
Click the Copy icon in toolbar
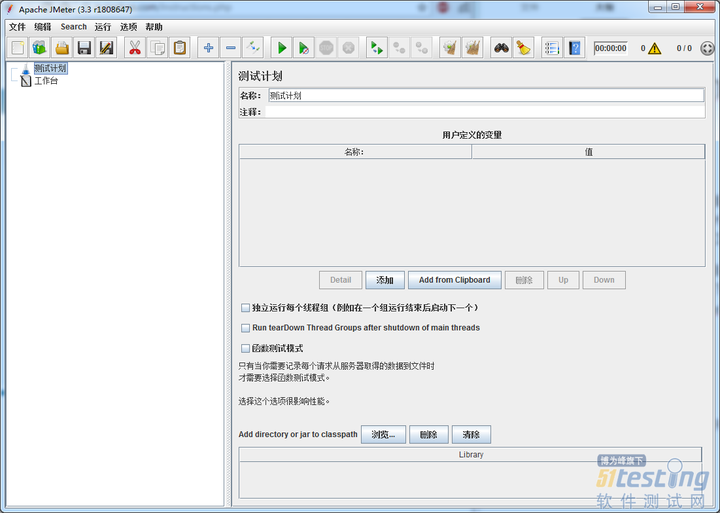click(158, 48)
